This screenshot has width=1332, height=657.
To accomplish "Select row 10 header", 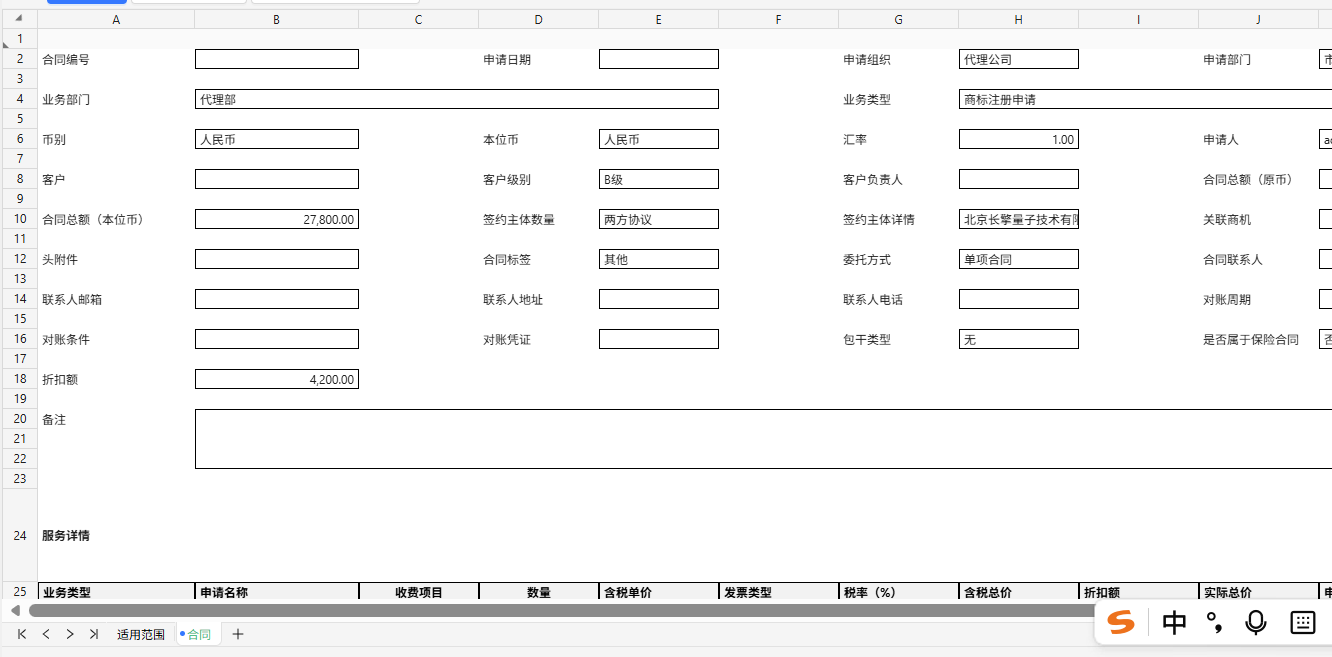I will [x=19, y=219].
